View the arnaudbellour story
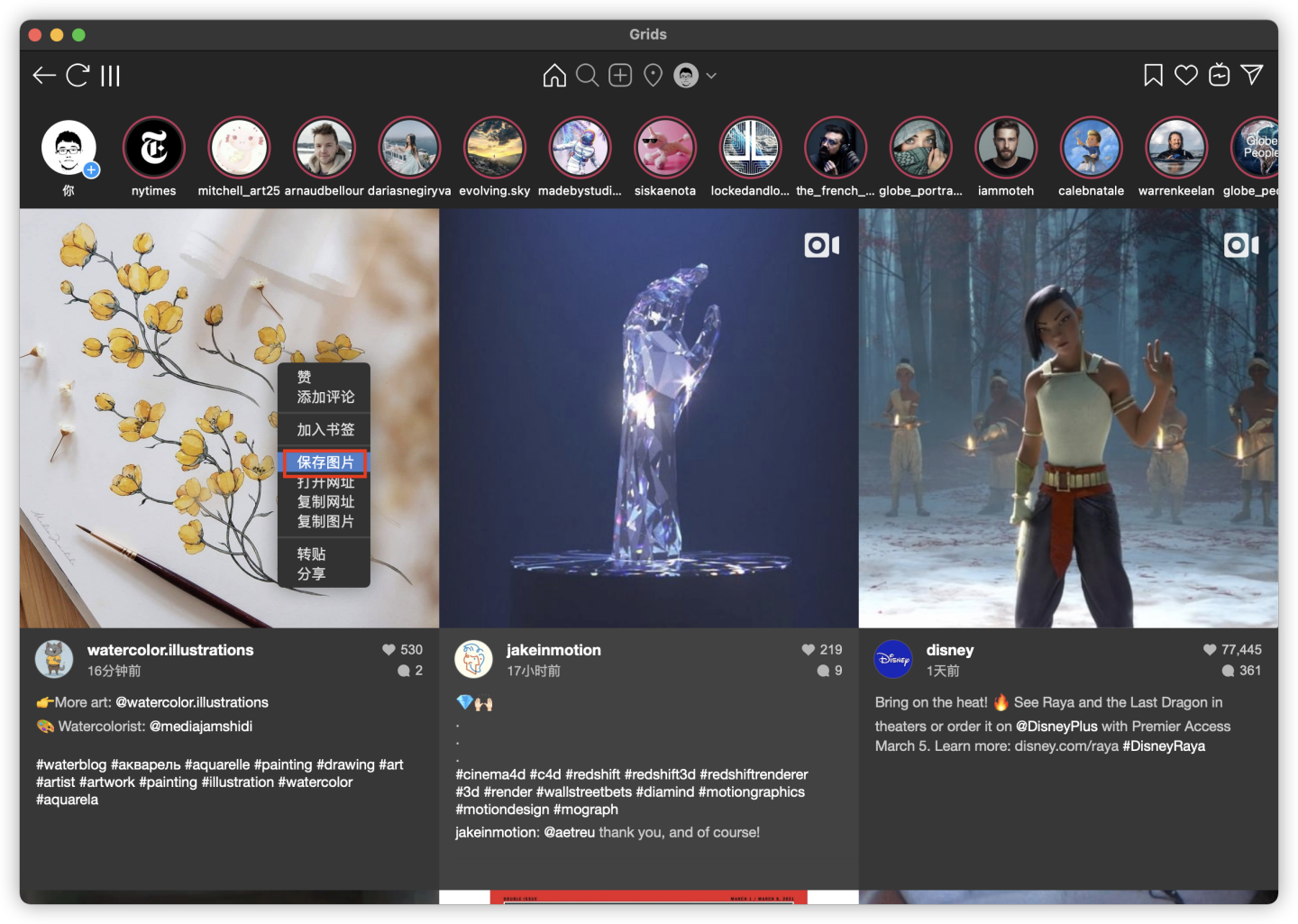Viewport: 1298px width, 924px height. tap(324, 148)
